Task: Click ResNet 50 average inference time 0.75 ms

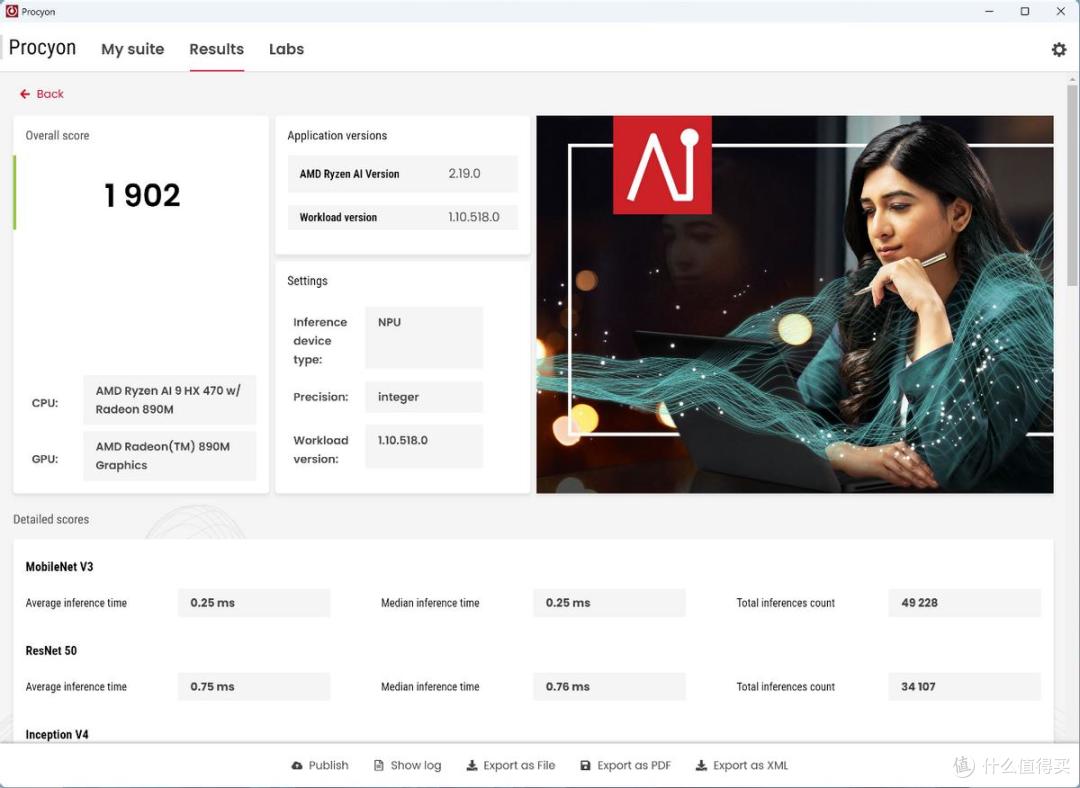Action: pyautogui.click(x=254, y=687)
